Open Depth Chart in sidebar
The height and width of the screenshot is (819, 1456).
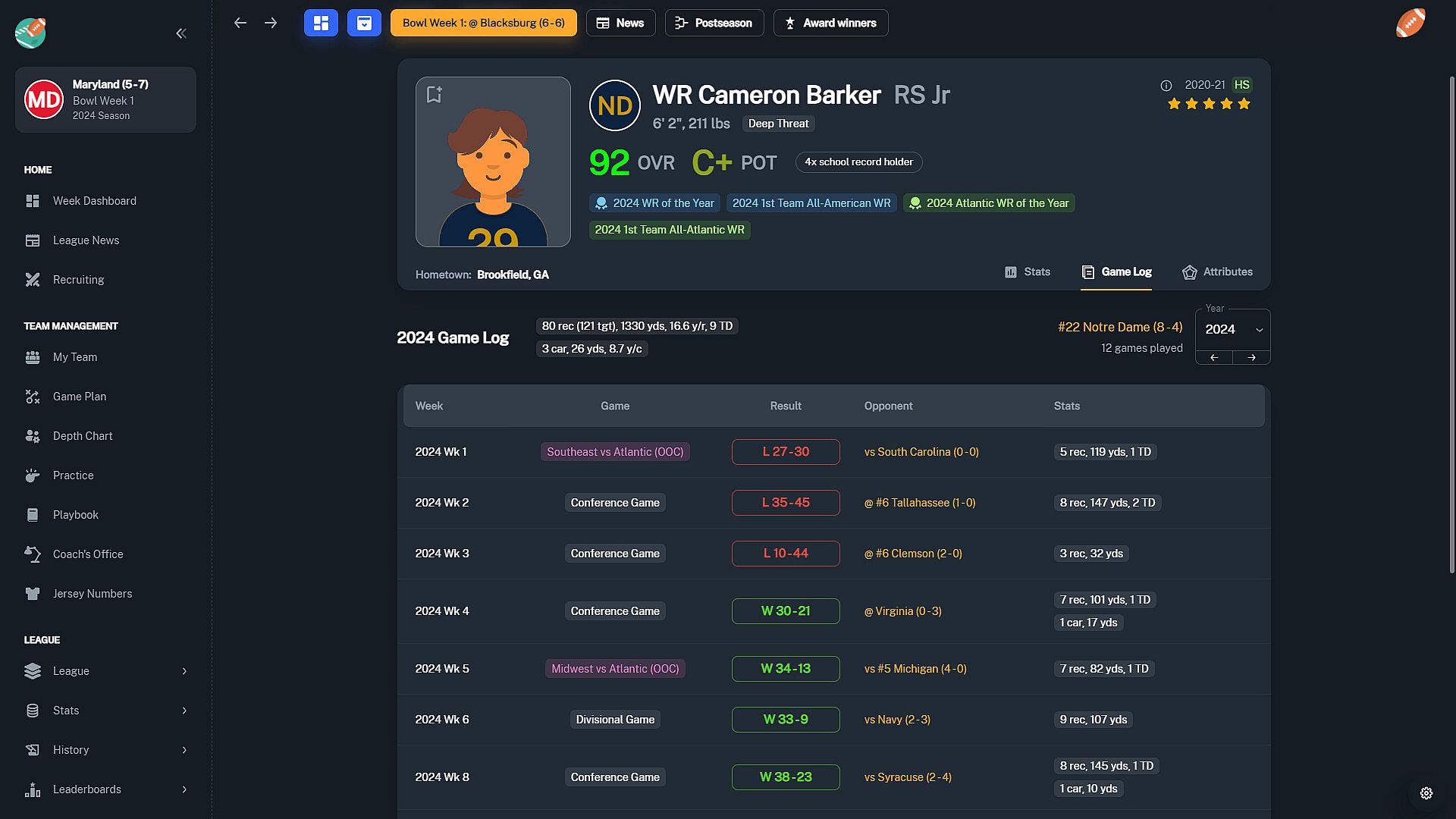click(x=83, y=436)
